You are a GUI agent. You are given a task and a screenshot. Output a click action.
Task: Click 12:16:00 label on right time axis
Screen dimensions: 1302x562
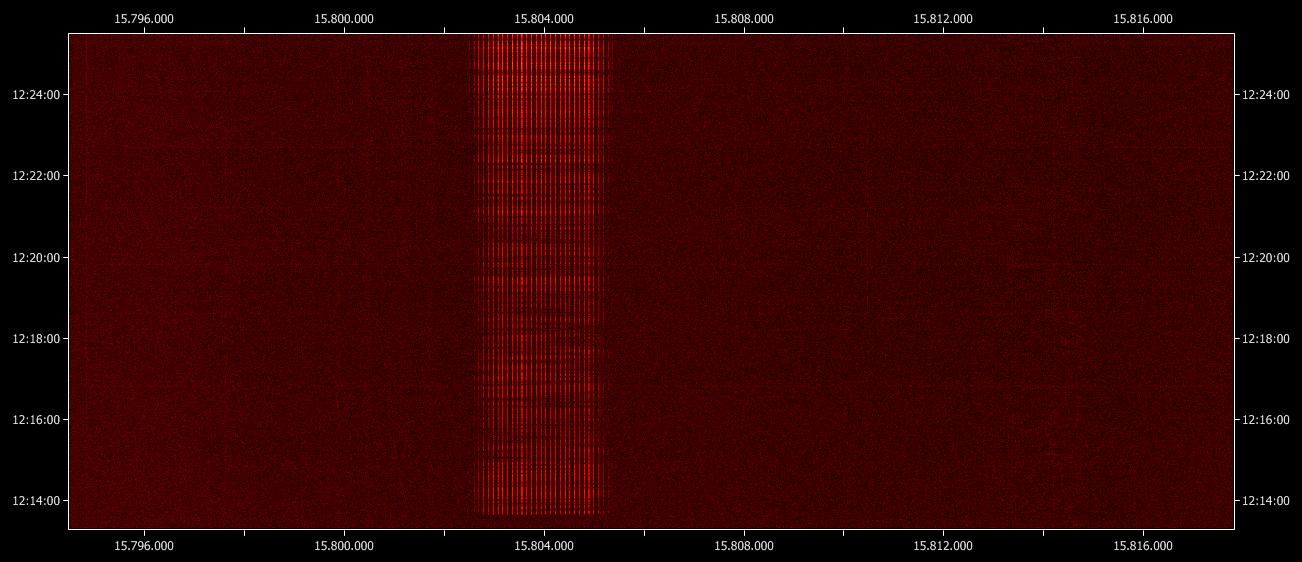[x=1265, y=419]
